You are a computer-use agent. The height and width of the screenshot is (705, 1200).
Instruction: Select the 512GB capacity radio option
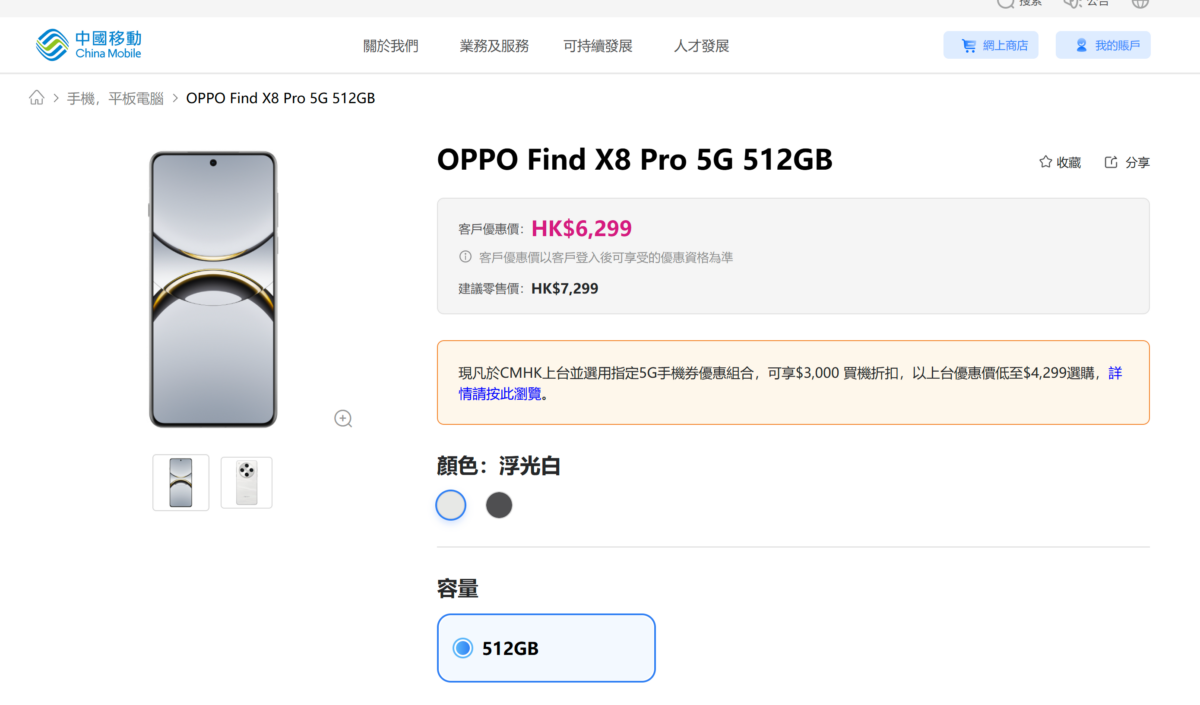click(x=463, y=648)
